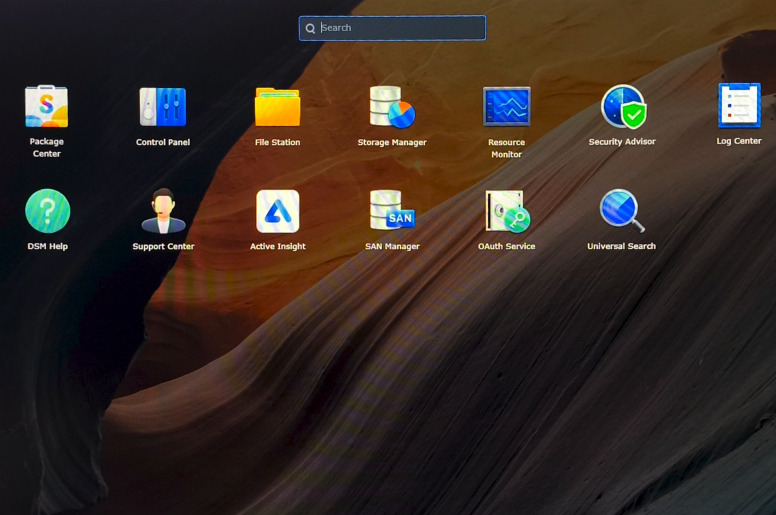Launch Resource Monitor
The height and width of the screenshot is (515, 776).
click(506, 106)
